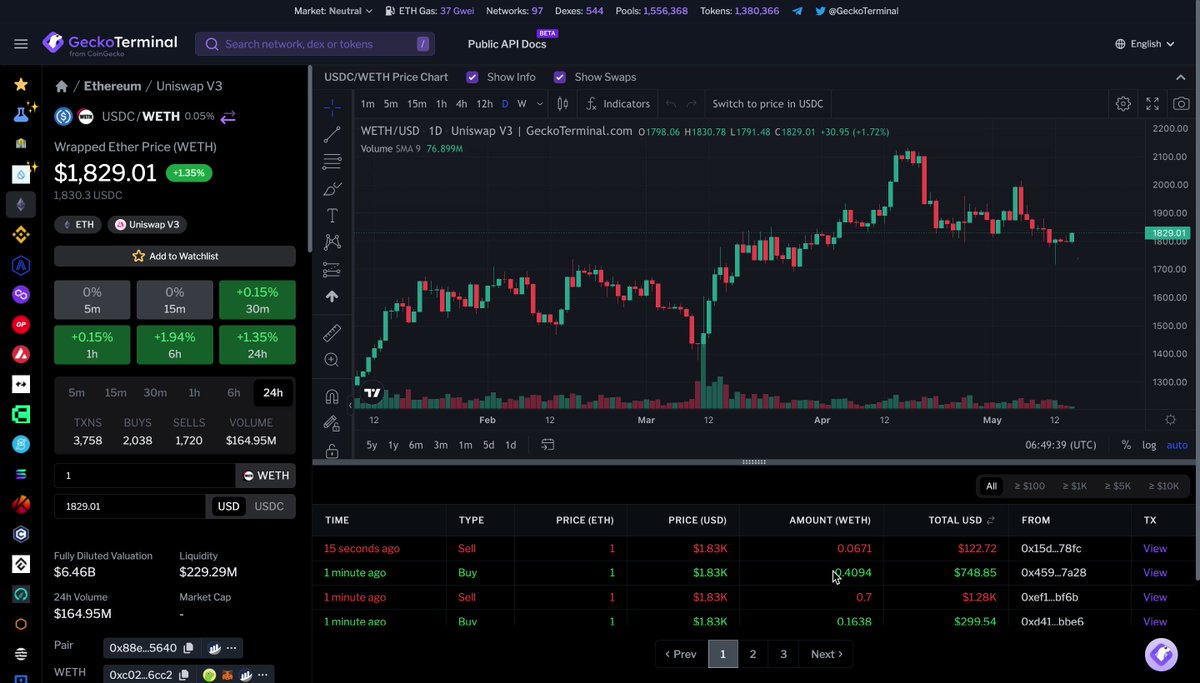Viewport: 1200px width, 683px height.
Task: Open Public API Docs link
Action: click(x=507, y=44)
